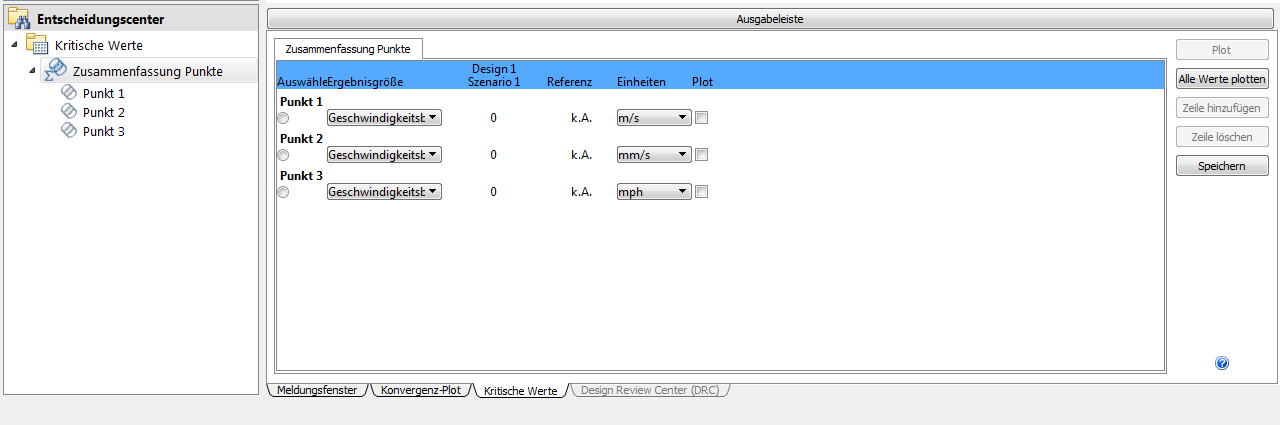Open the m/s units dropdown
The width and height of the screenshot is (1280, 425).
pyautogui.click(x=654, y=118)
